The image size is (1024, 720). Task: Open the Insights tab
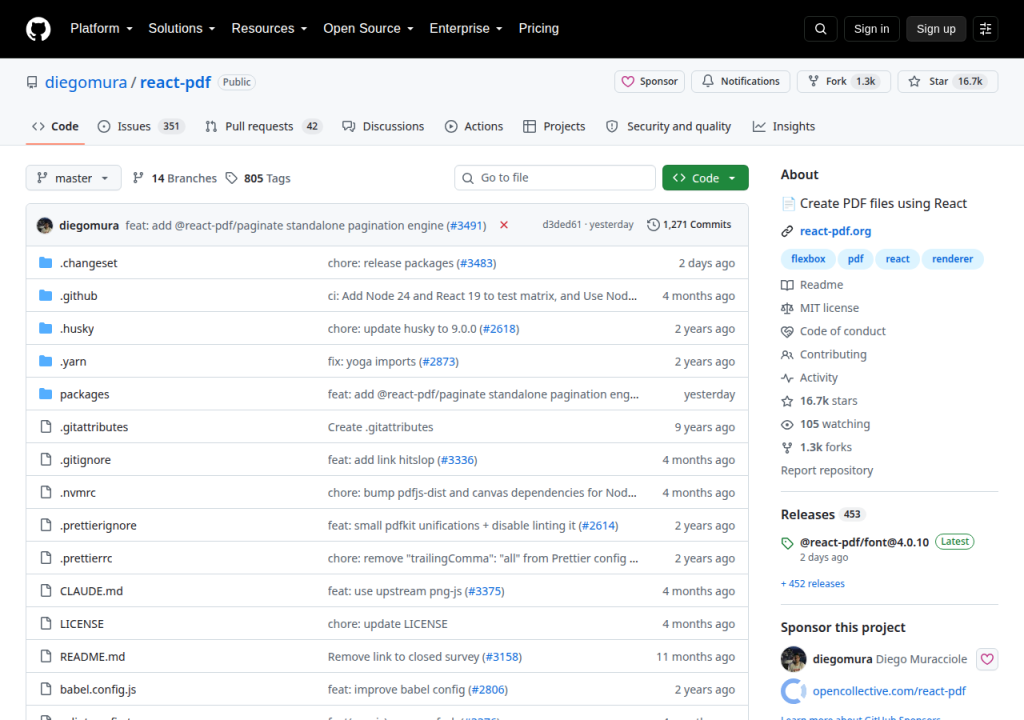point(784,126)
